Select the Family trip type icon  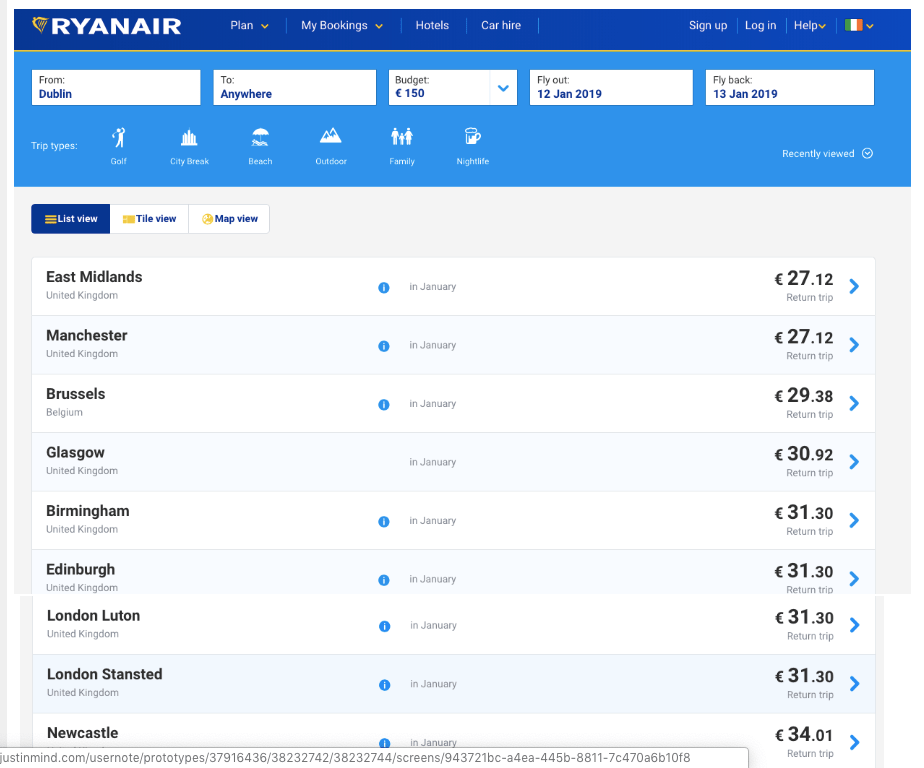[402, 137]
